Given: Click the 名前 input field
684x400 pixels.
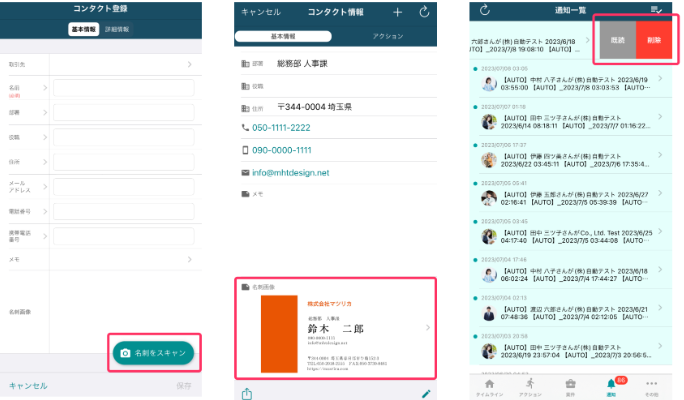Looking at the screenshot, I should coord(123,89).
